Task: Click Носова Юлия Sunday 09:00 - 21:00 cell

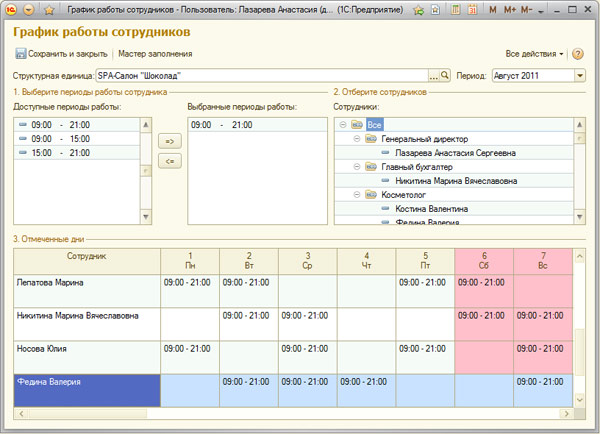Action: [543, 357]
